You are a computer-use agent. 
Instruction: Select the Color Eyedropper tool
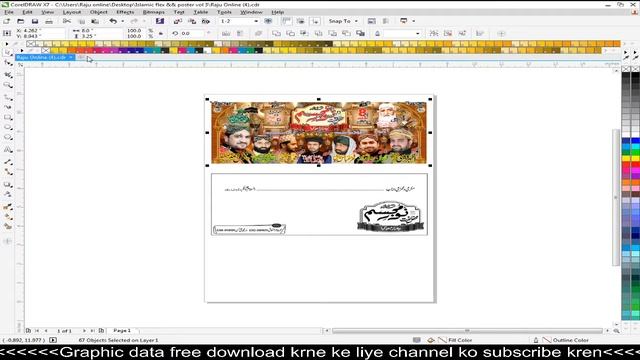click(8, 207)
